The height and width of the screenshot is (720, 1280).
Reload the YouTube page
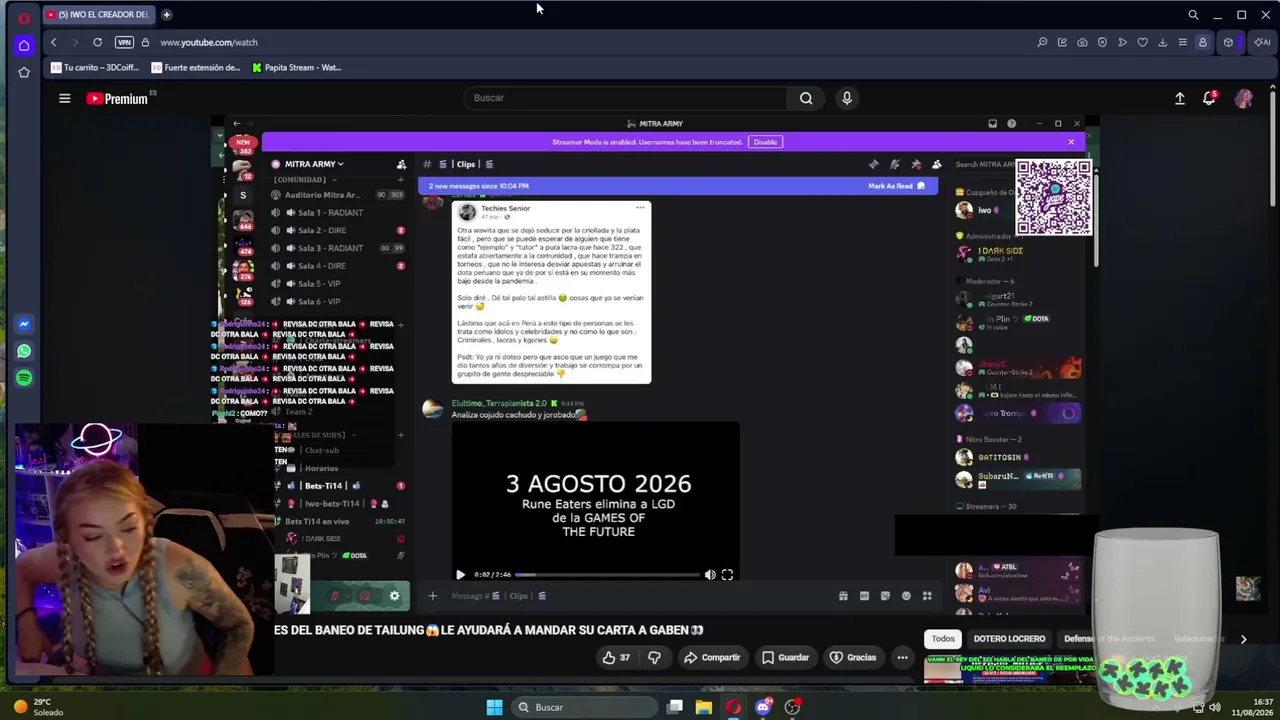point(97,42)
